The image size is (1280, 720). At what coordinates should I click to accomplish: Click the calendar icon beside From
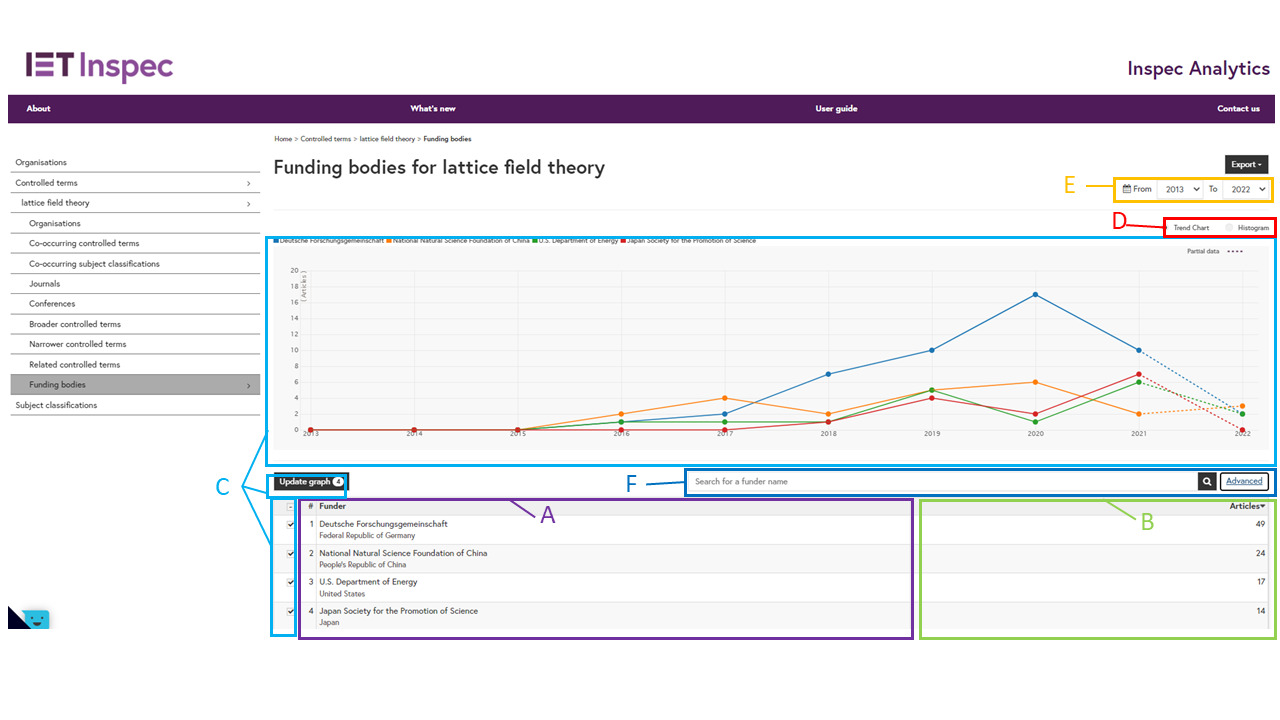pyautogui.click(x=1127, y=189)
